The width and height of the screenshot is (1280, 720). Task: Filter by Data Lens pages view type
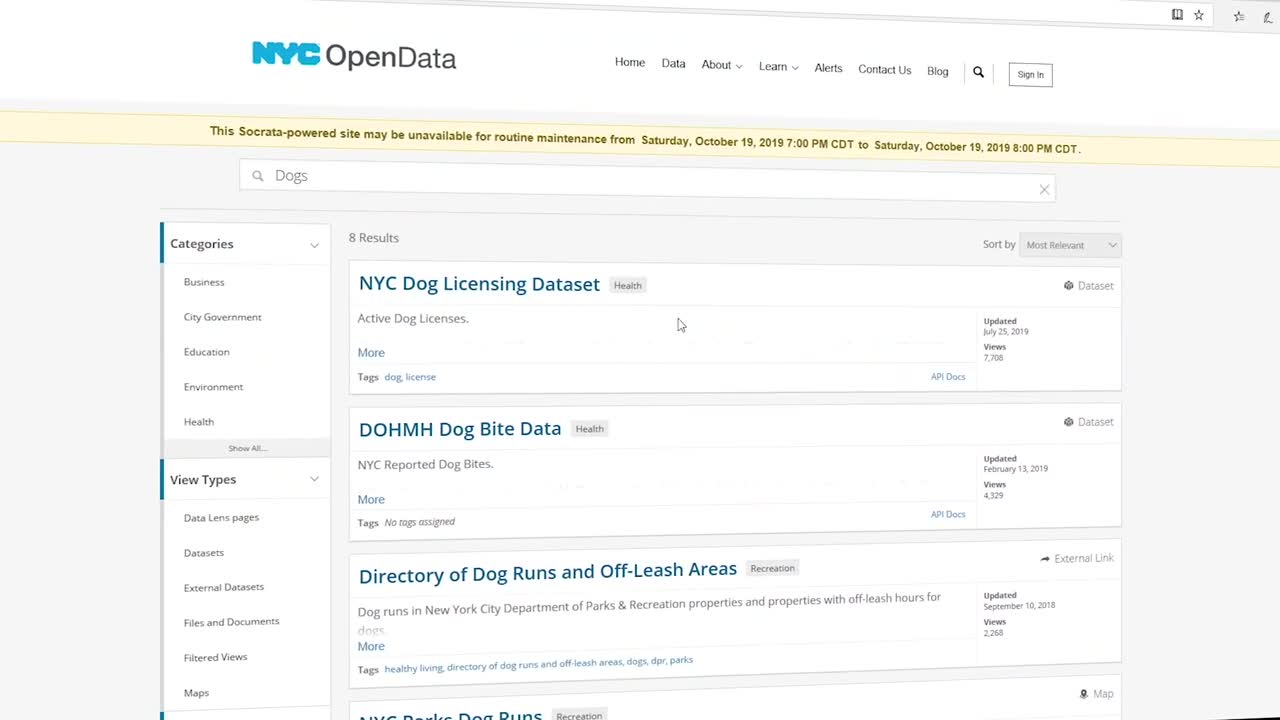pyautogui.click(x=221, y=518)
